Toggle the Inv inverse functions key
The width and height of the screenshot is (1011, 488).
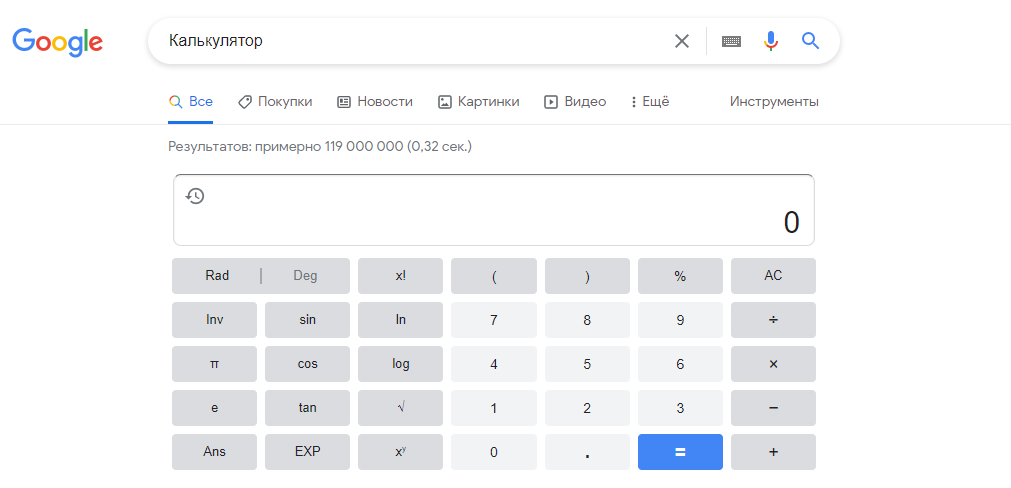tap(215, 320)
